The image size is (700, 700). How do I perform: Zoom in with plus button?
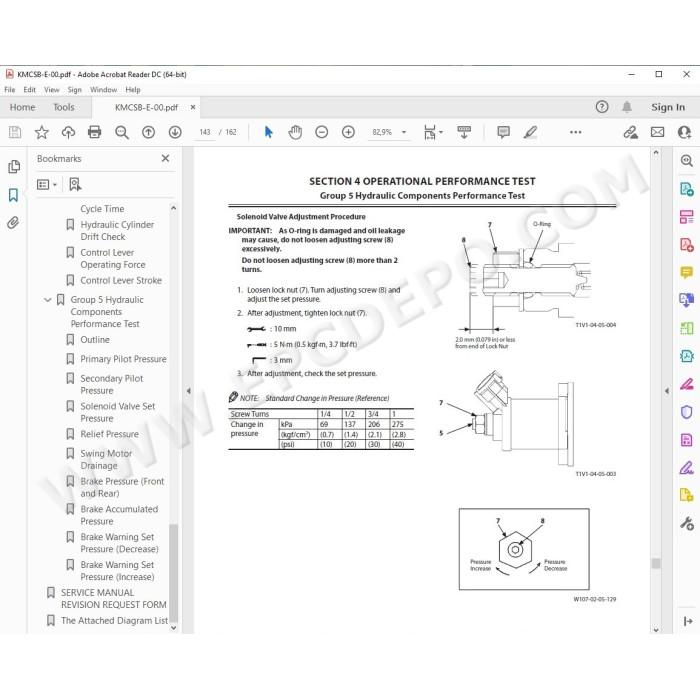(348, 132)
